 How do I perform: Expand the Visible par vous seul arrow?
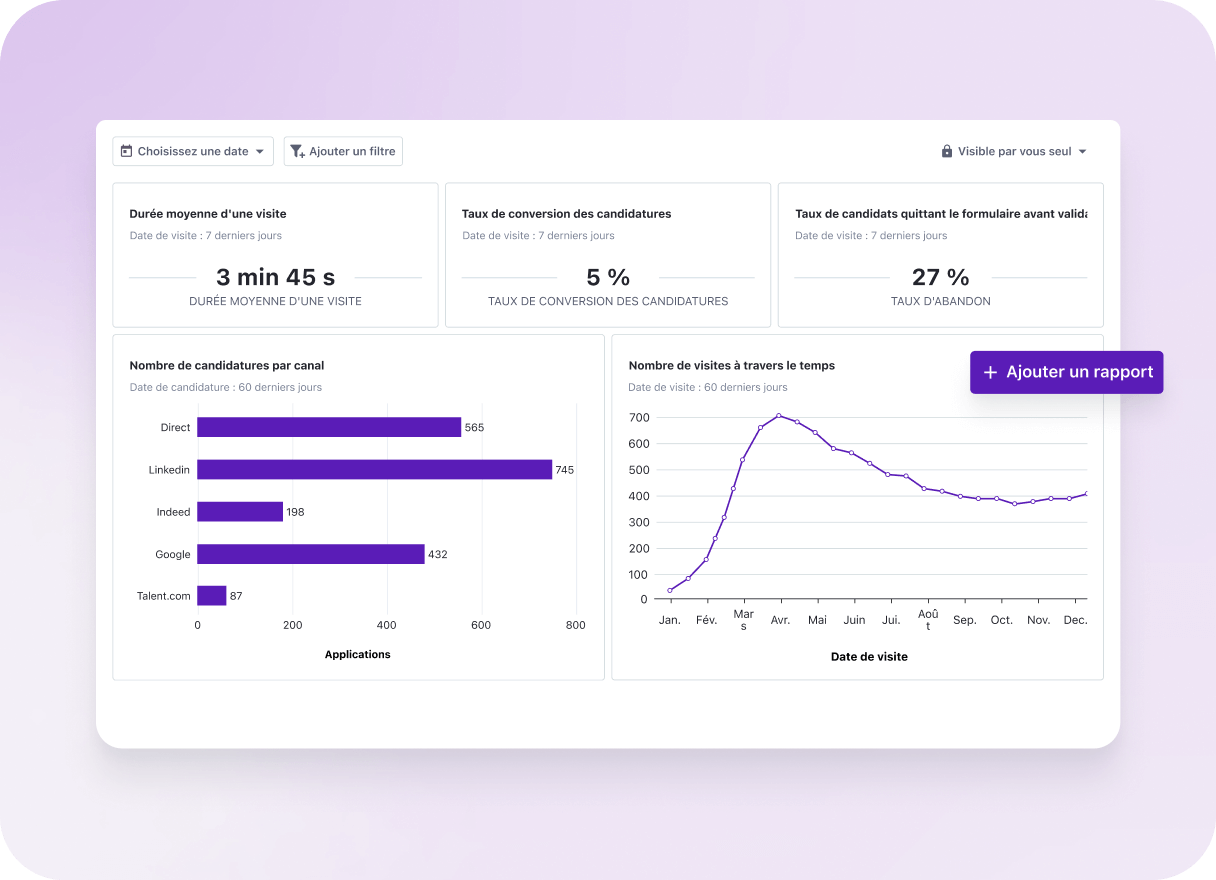(1082, 152)
